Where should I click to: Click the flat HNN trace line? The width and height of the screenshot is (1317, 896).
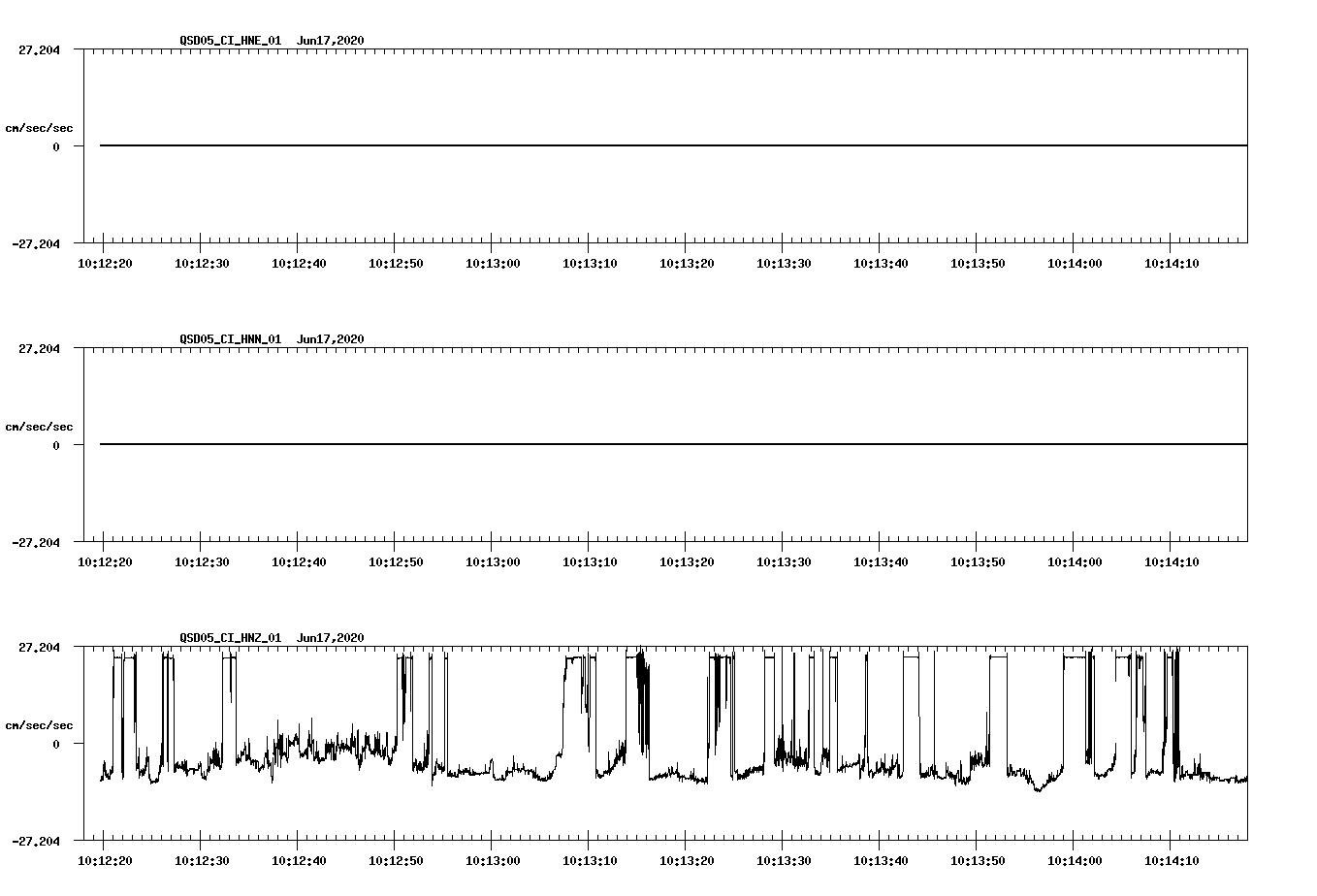coord(673,444)
